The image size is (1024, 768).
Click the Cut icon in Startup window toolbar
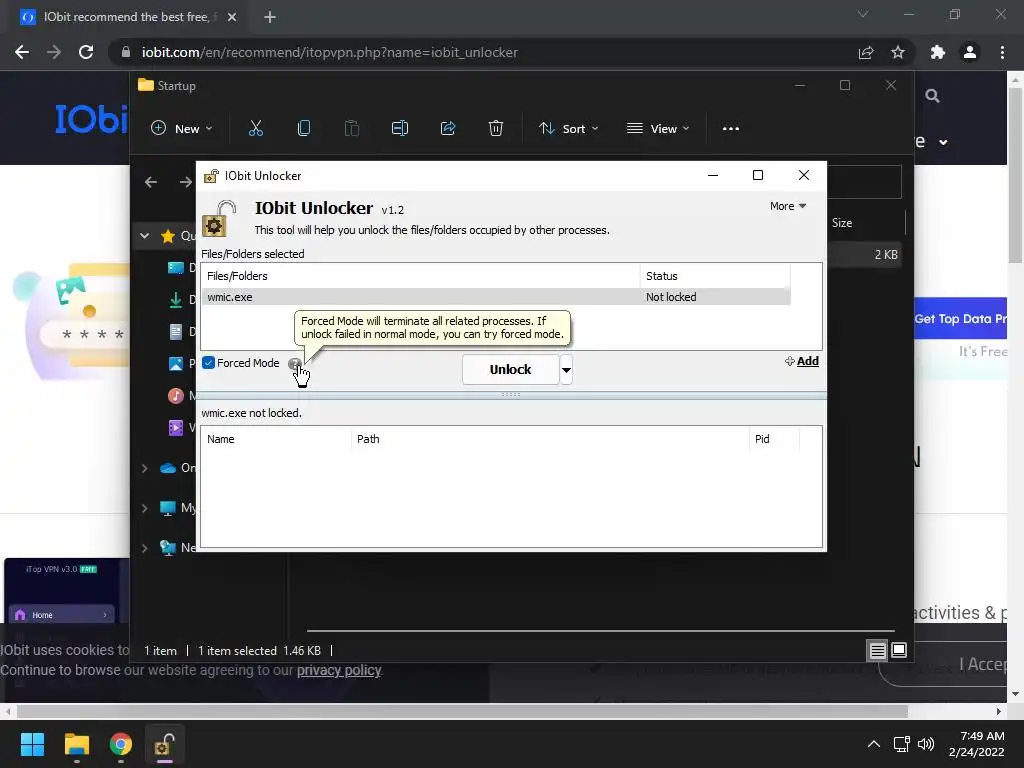click(256, 129)
